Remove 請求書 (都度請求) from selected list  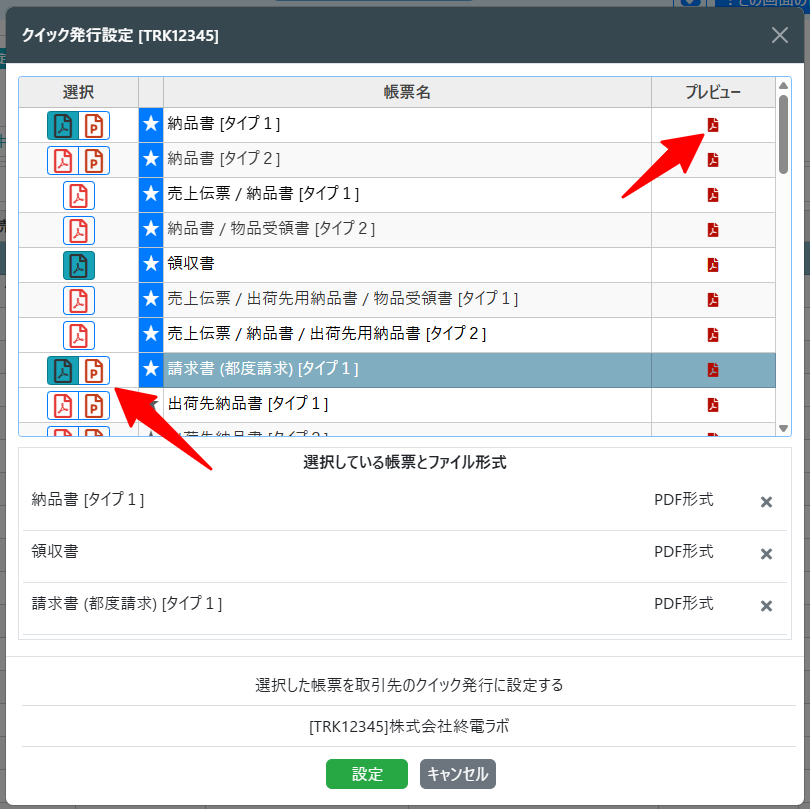[x=766, y=606]
